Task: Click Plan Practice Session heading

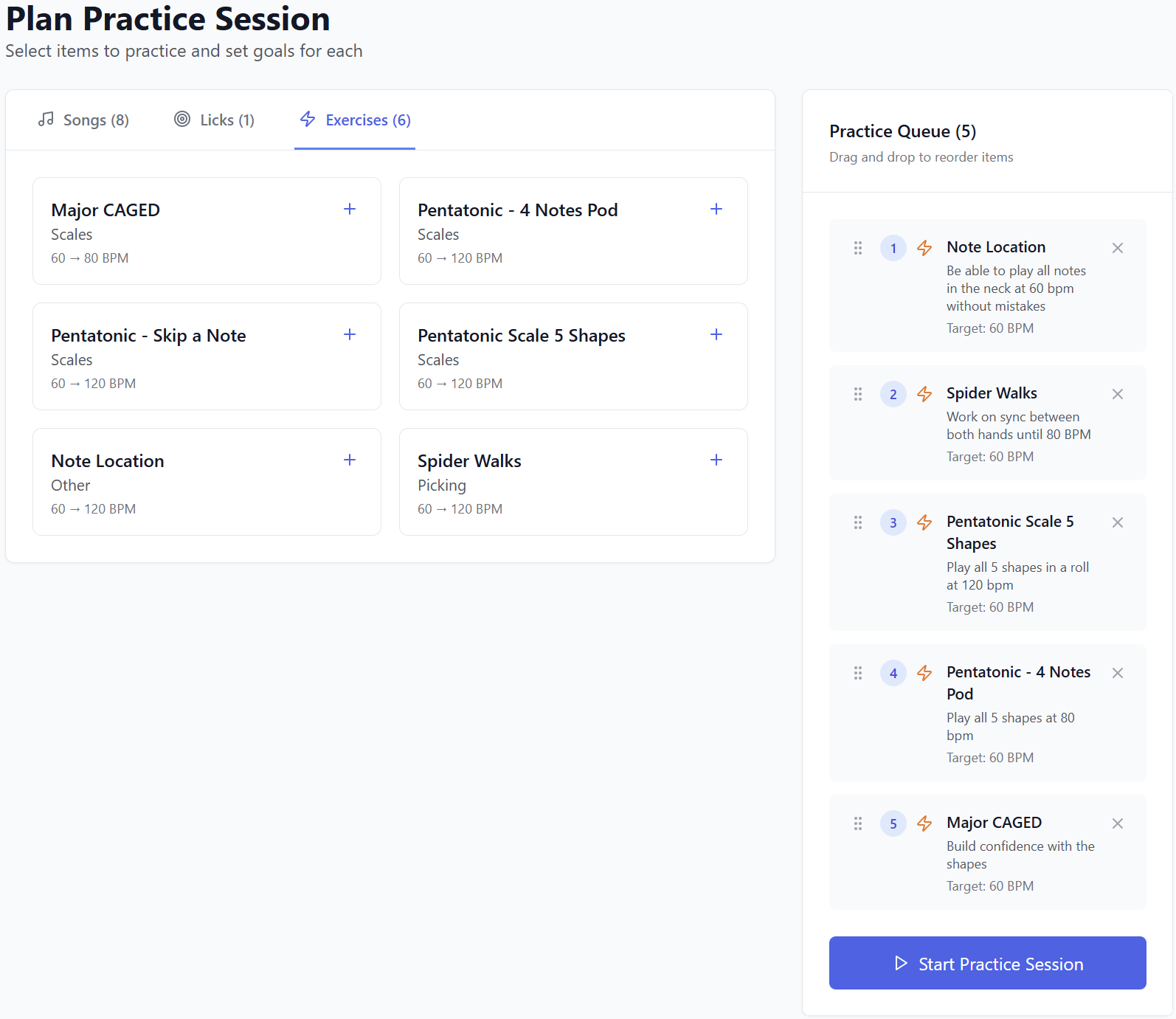Action: (x=168, y=18)
